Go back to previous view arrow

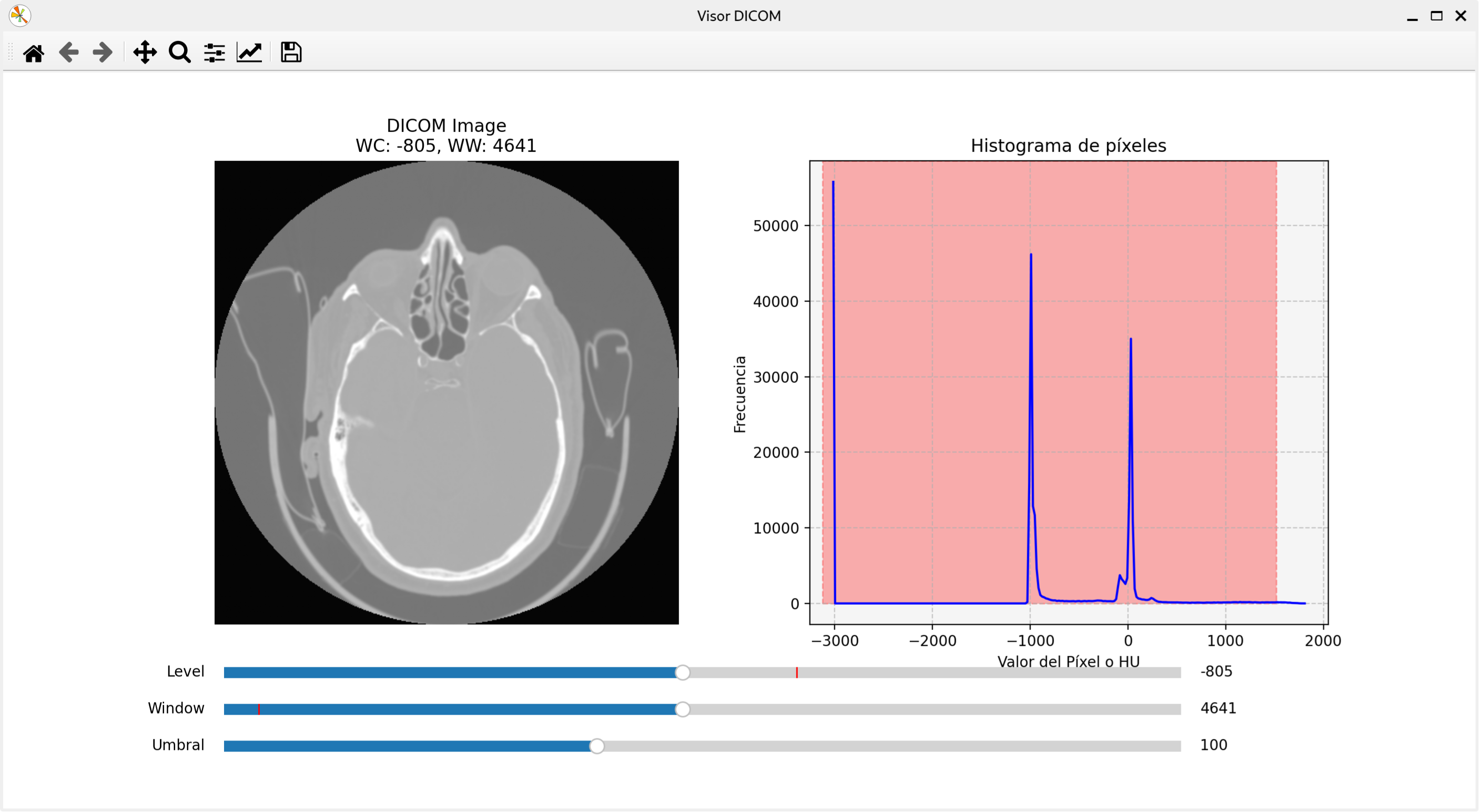point(68,53)
